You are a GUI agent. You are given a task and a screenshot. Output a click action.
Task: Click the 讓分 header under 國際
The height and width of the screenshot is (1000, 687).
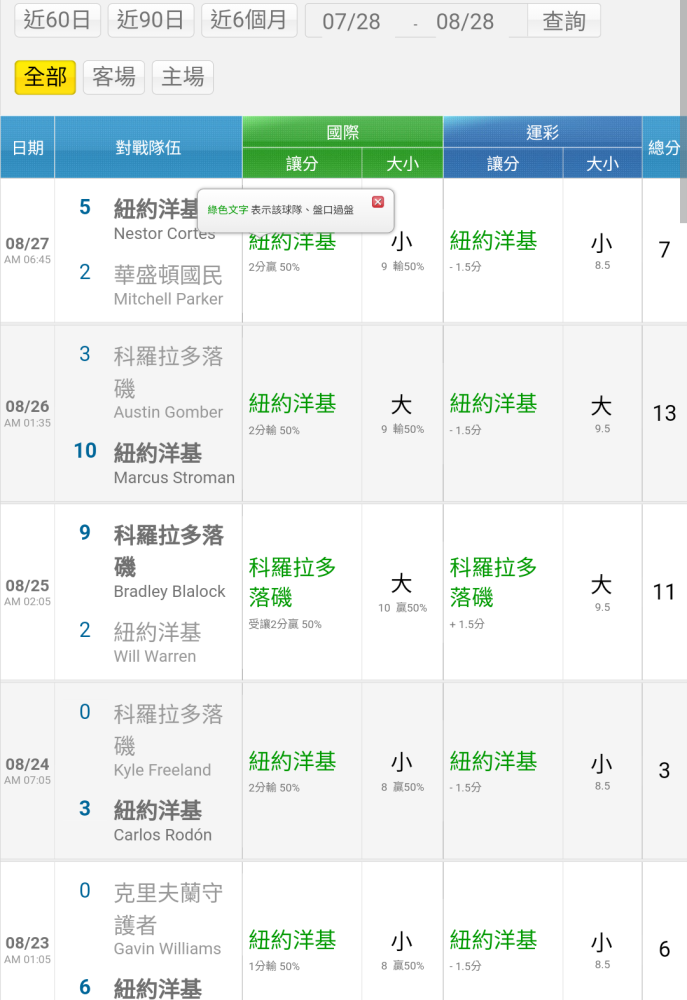click(x=302, y=163)
